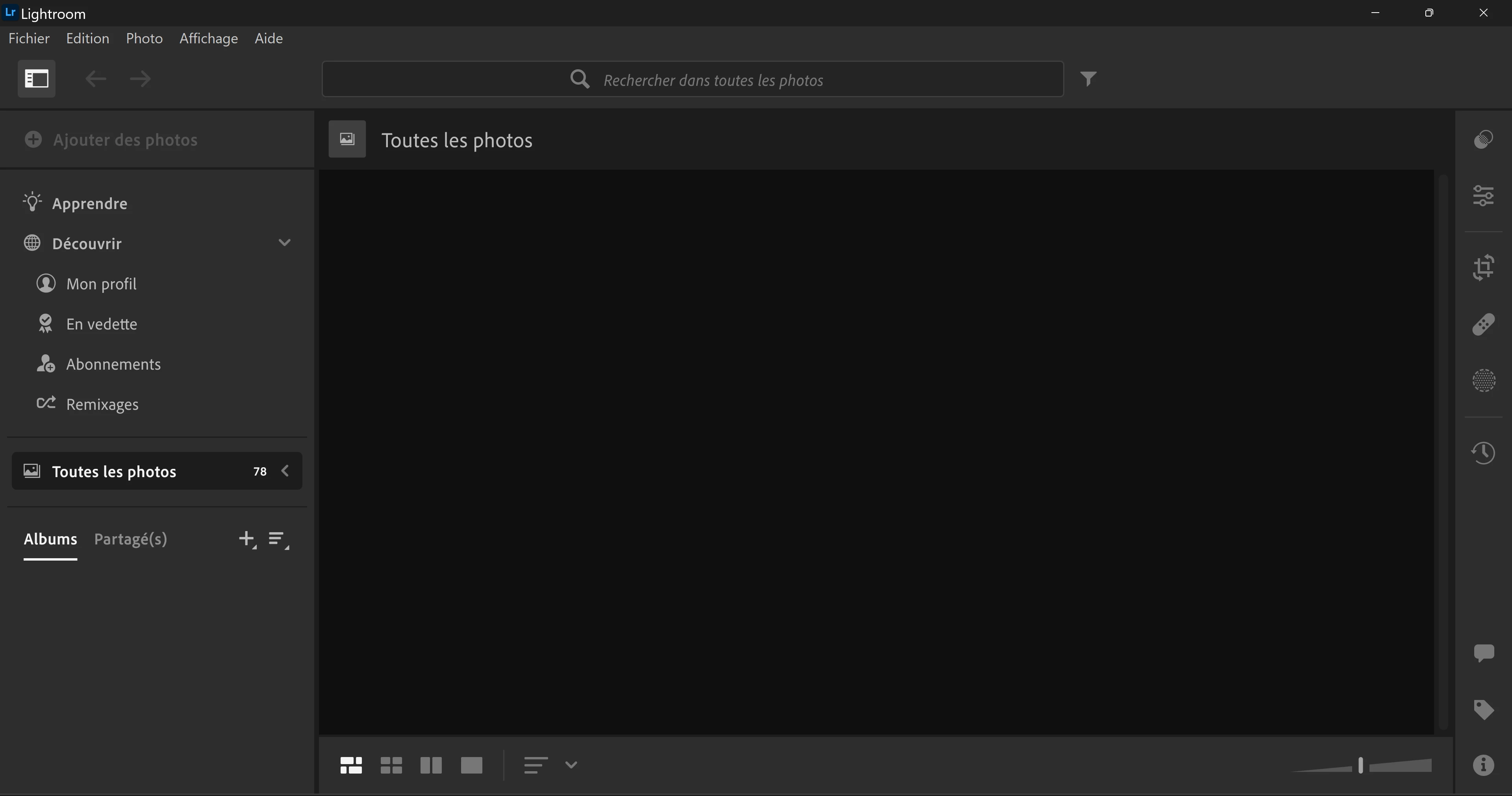Adjust the thumbnail size slider
Viewport: 1512px width, 796px height.
1360,765
